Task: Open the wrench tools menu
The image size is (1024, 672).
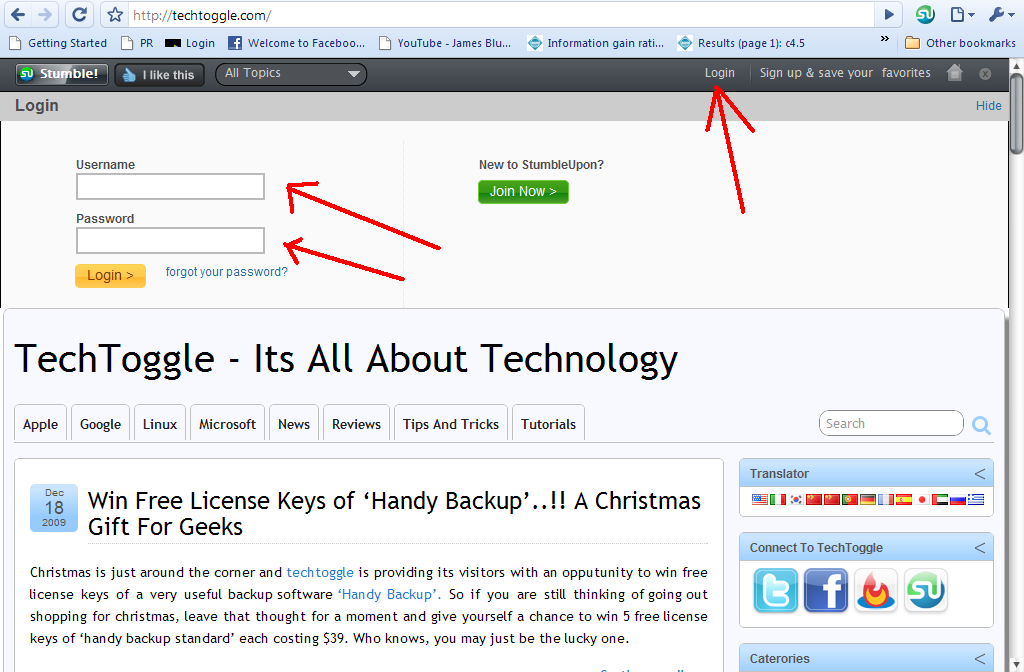Action: point(1000,14)
